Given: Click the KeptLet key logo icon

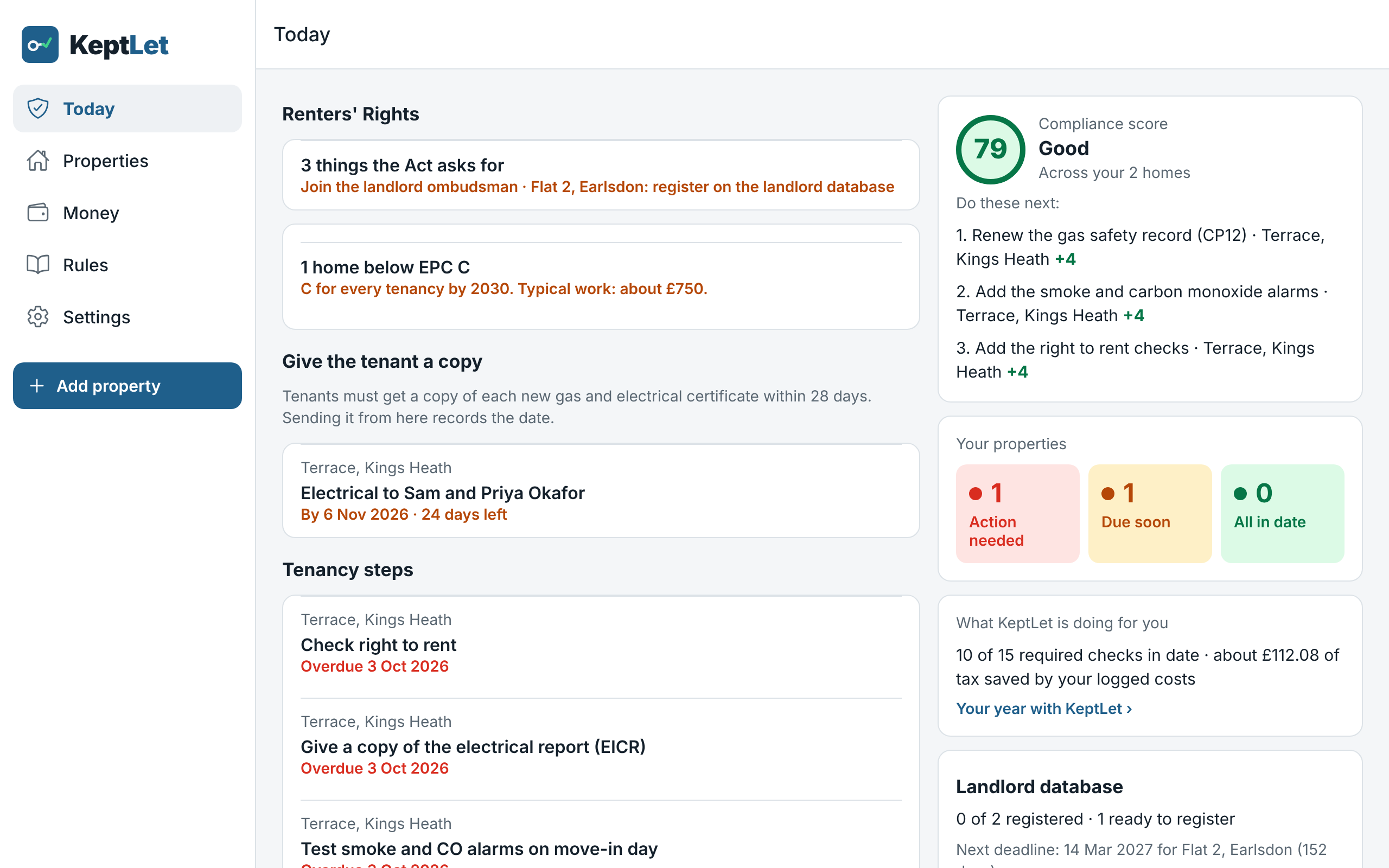Looking at the screenshot, I should pyautogui.click(x=40, y=45).
